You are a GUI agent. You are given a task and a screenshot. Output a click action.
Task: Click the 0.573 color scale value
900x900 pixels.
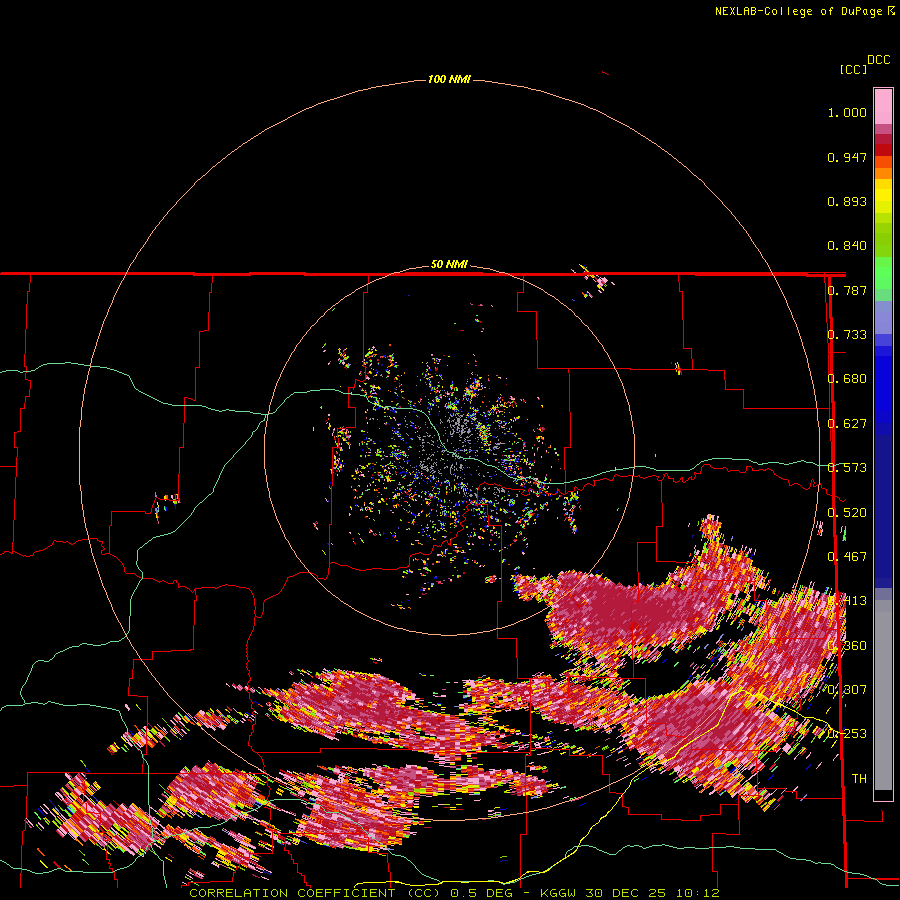pyautogui.click(x=847, y=468)
